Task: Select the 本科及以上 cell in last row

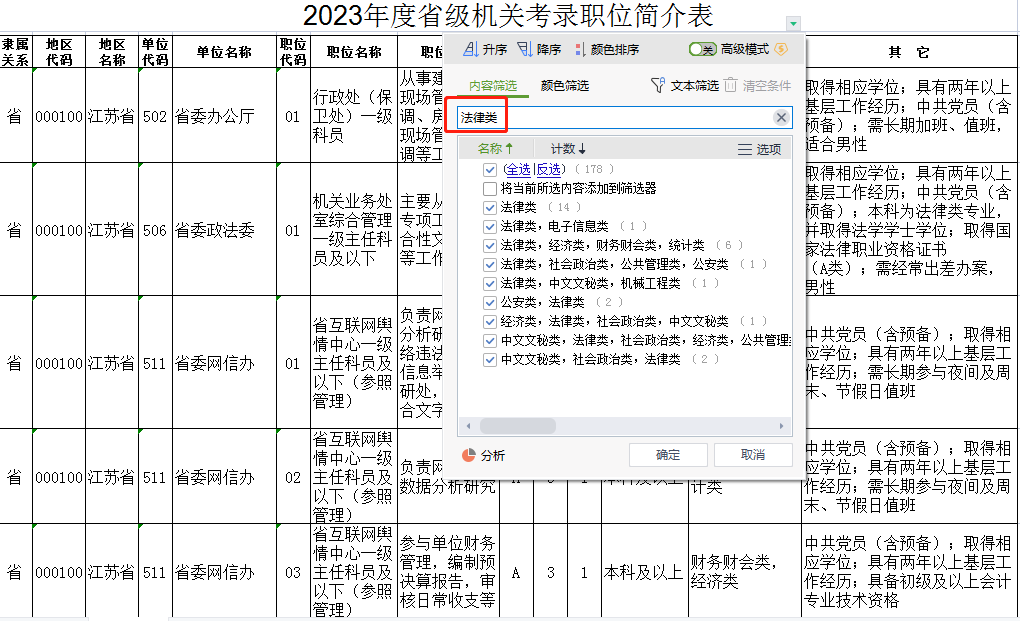Action: (x=644, y=572)
